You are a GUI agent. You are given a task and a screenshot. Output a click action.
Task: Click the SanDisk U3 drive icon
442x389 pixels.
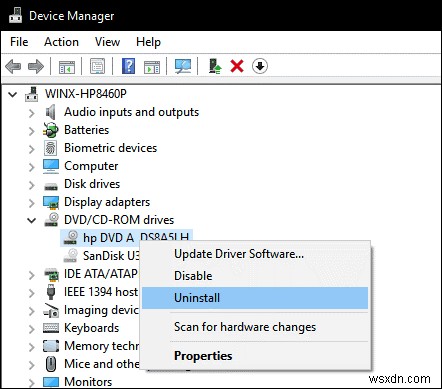(x=71, y=256)
